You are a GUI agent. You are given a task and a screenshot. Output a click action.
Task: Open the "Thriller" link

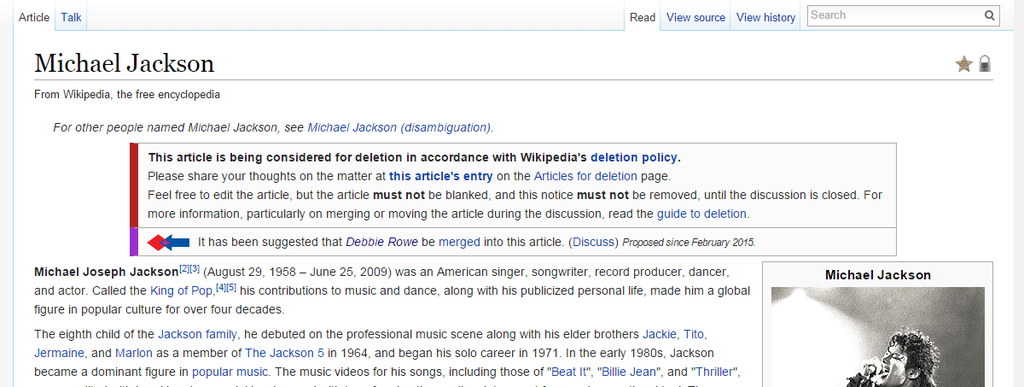(x=714, y=372)
